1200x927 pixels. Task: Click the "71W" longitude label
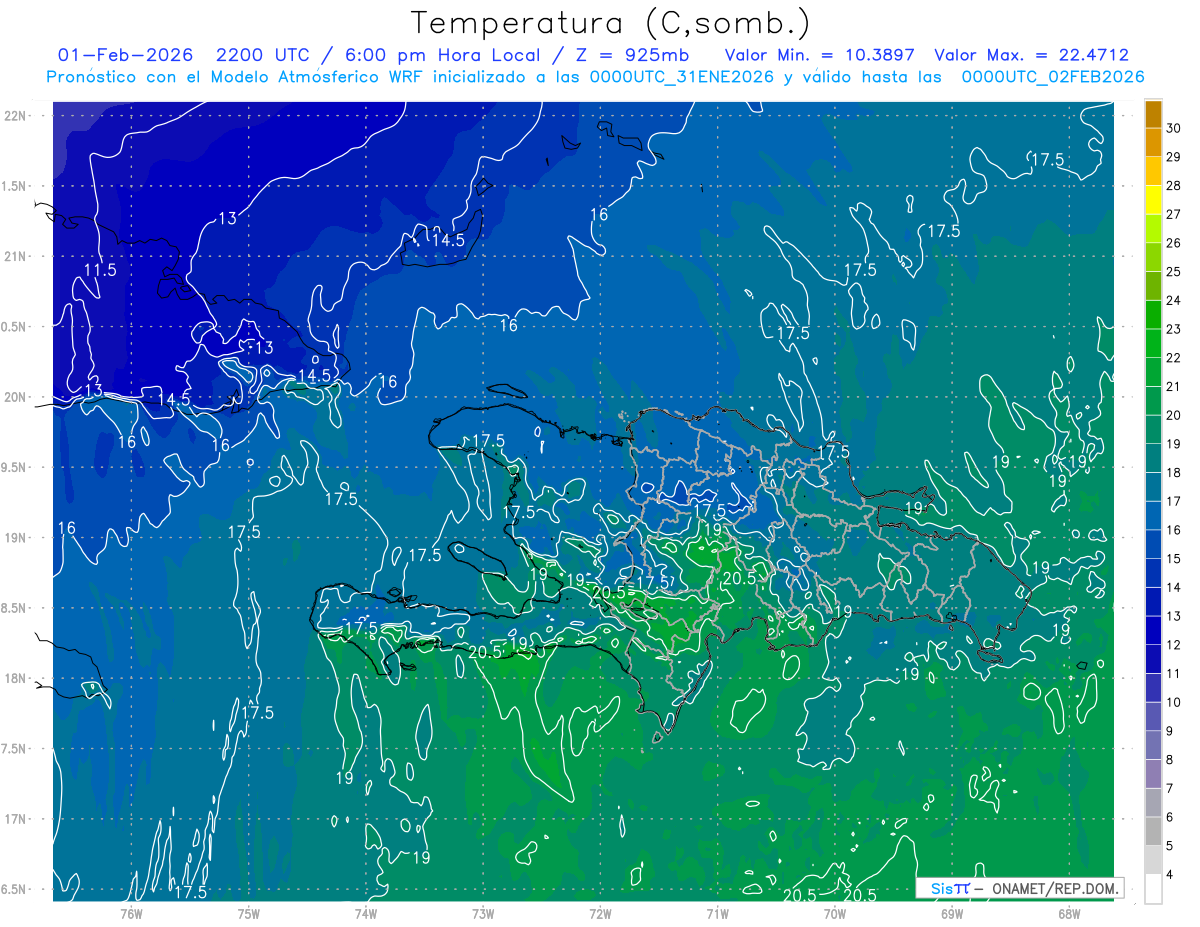pyautogui.click(x=717, y=913)
